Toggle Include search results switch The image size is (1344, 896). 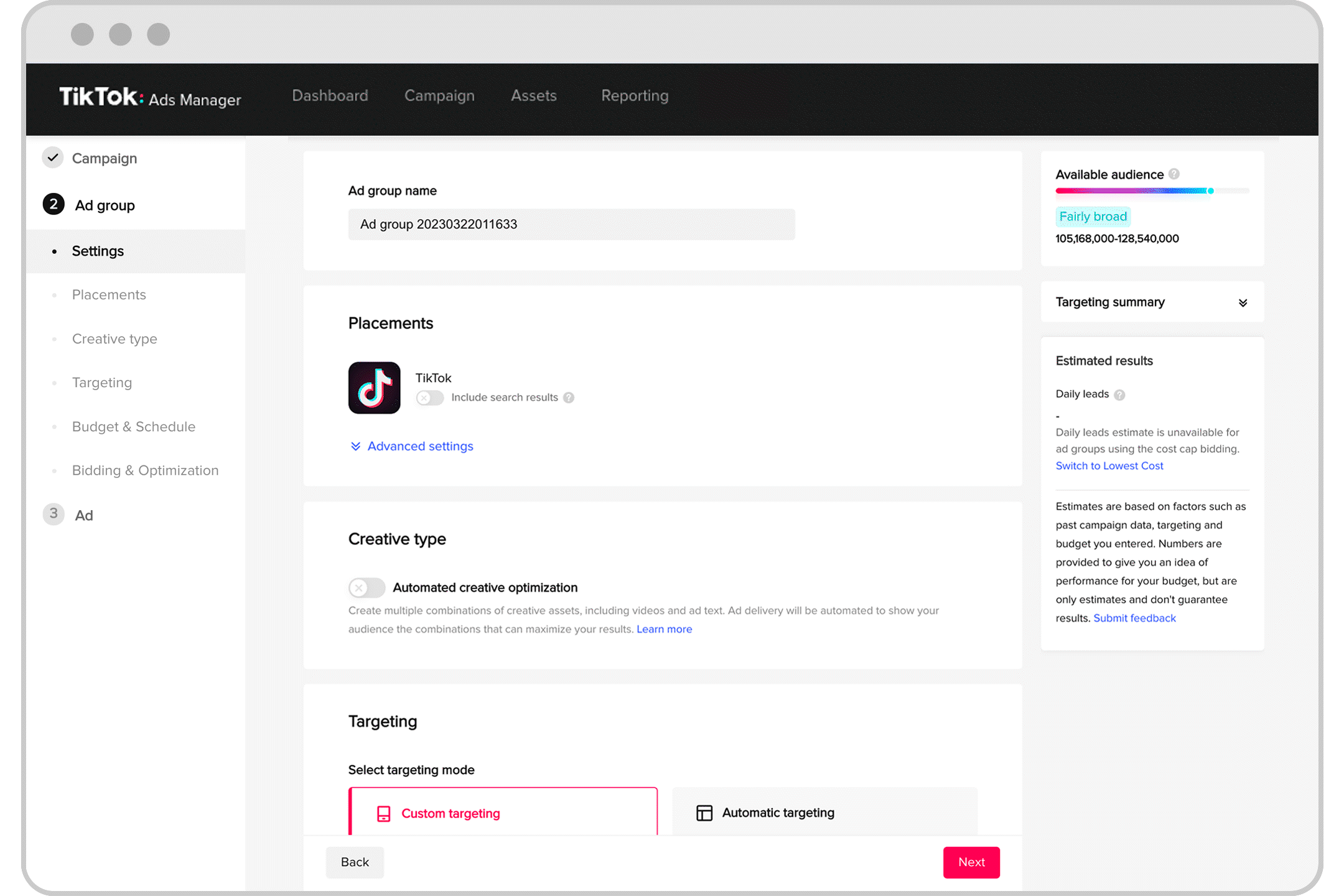click(x=428, y=397)
